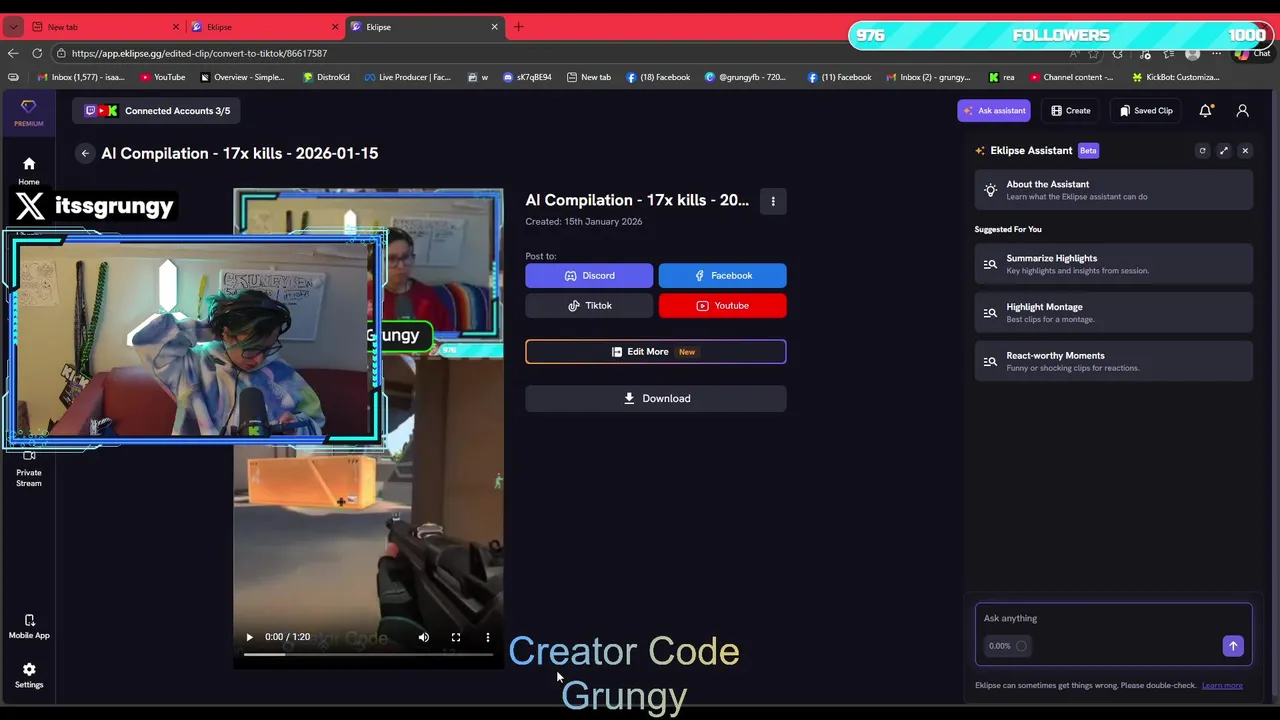1280x720 pixels.
Task: Select Summarize Highlights suggestion
Action: [x=1113, y=264]
